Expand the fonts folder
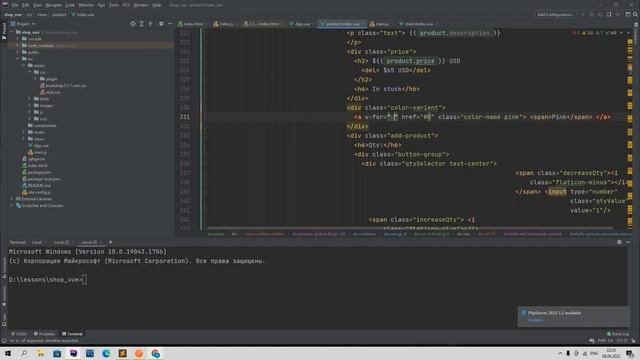 pyautogui.click(x=29, y=99)
